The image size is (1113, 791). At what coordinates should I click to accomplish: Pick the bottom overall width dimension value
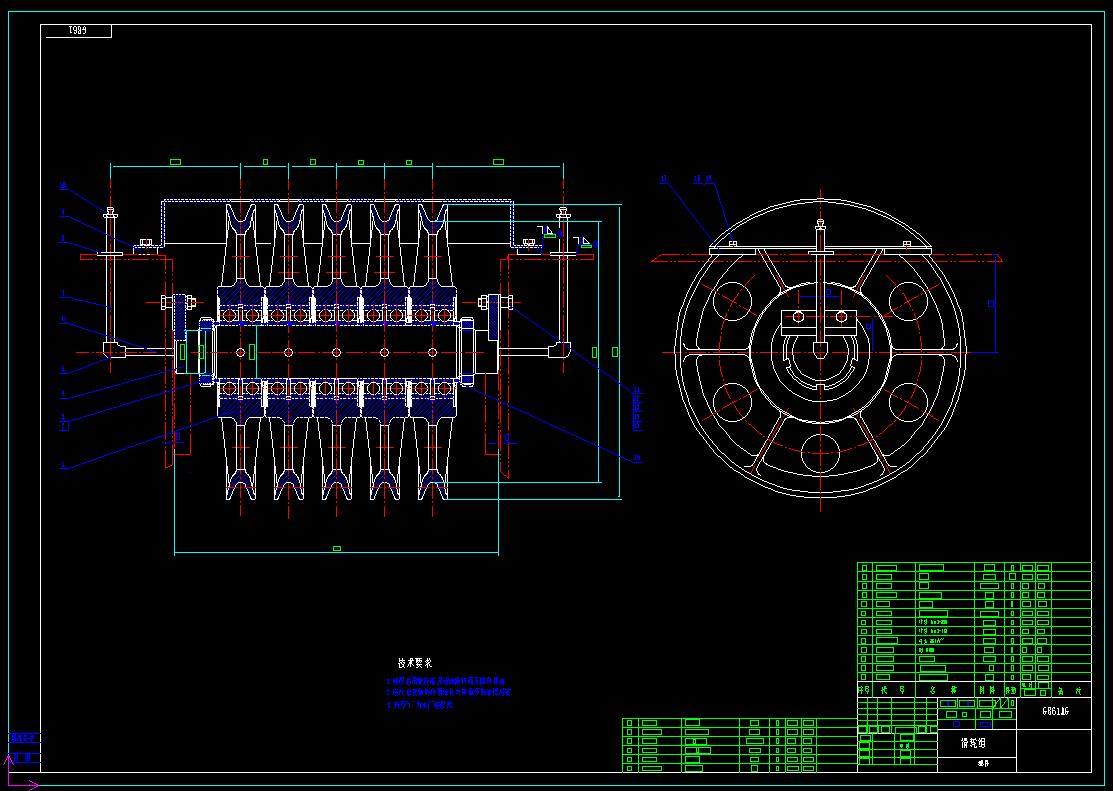336,548
